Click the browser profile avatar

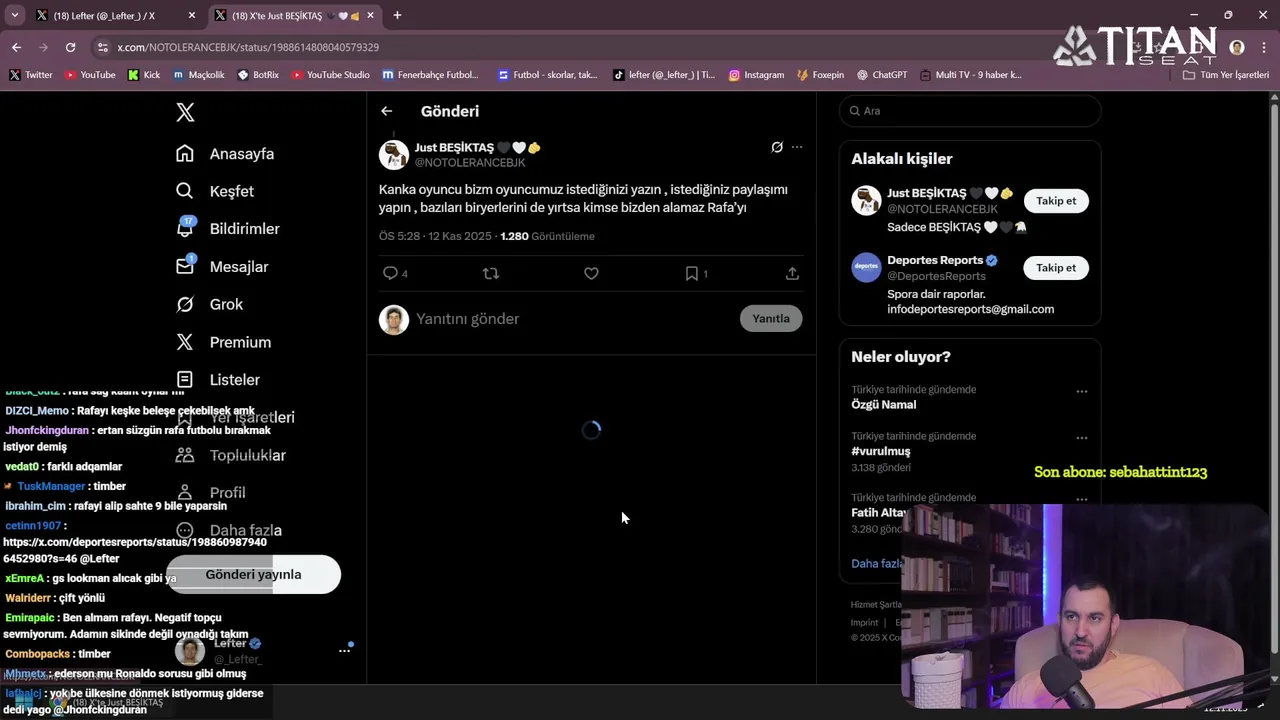pos(1237,47)
